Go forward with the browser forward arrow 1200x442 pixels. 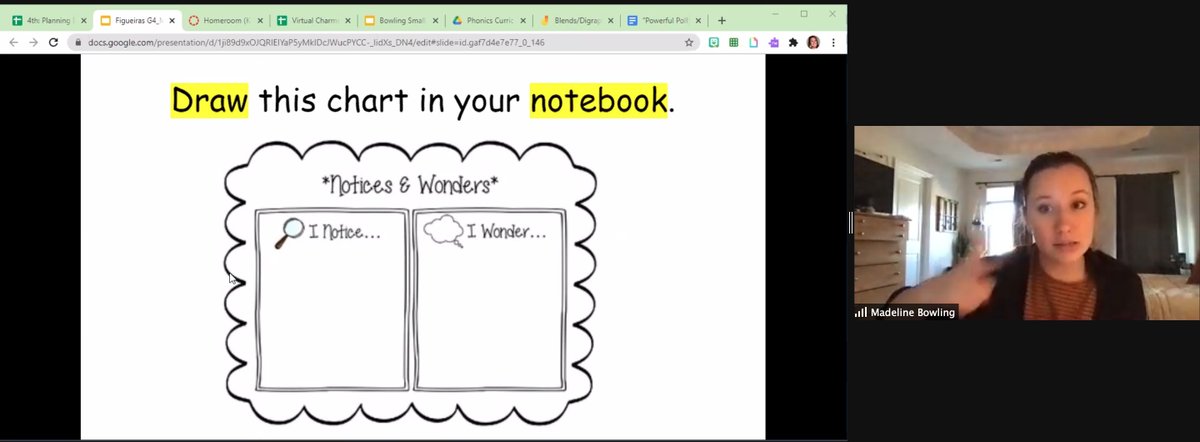(33, 42)
